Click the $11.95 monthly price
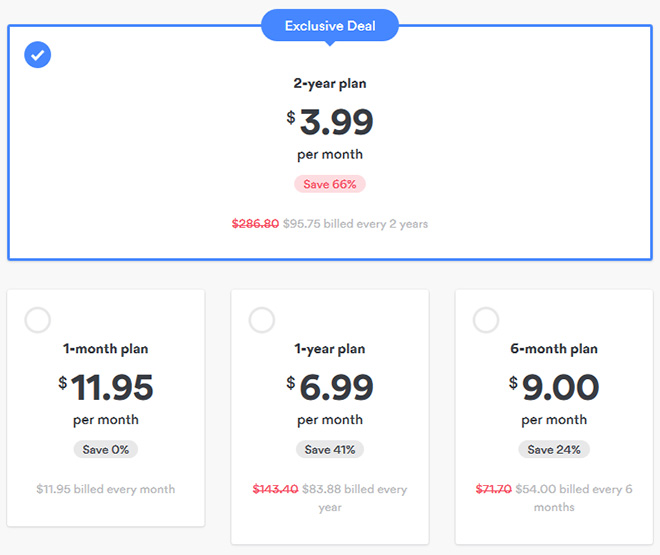The image size is (660, 555). click(x=106, y=387)
